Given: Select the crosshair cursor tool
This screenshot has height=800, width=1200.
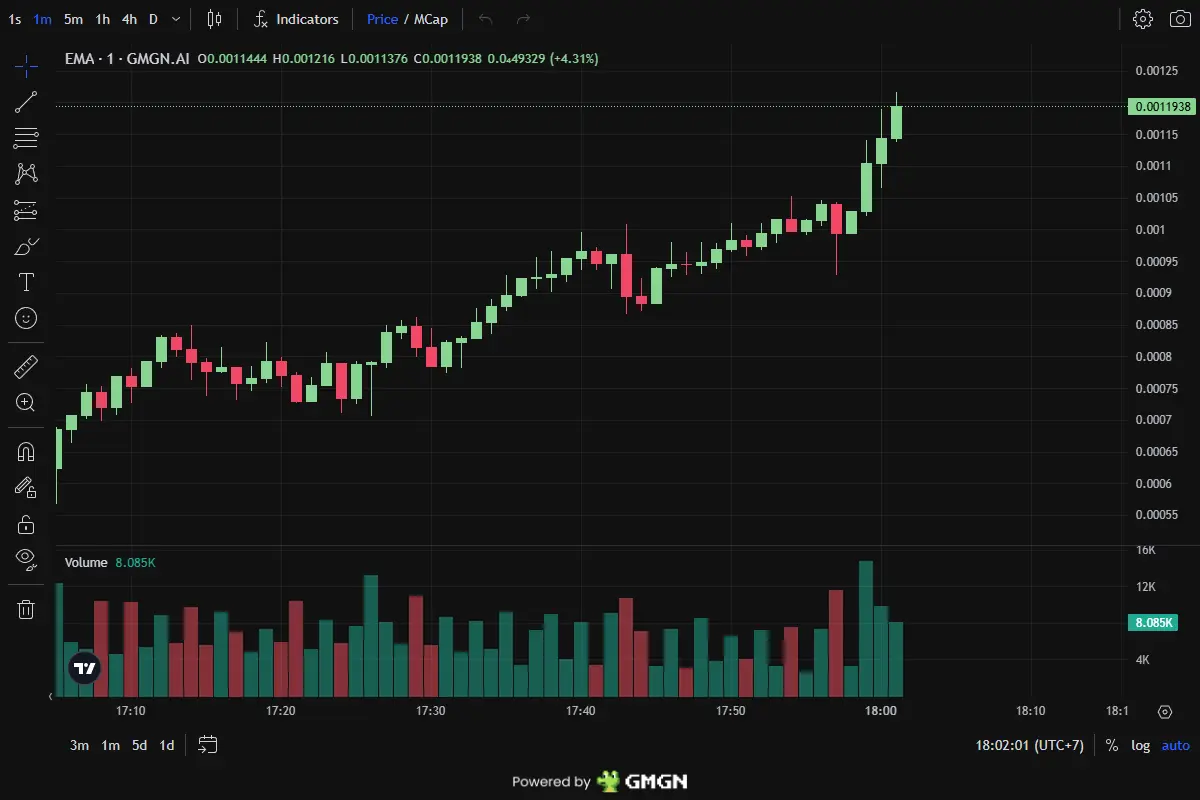Looking at the screenshot, I should pos(26,67).
